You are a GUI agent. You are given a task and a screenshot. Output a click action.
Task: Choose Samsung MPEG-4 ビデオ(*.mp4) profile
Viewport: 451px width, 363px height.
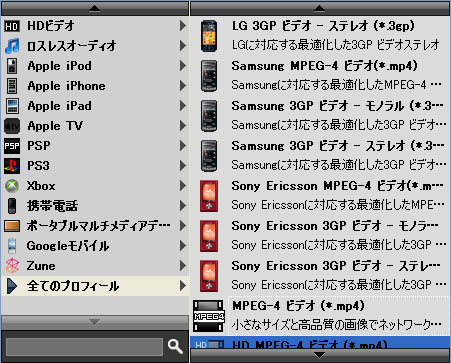320,76
